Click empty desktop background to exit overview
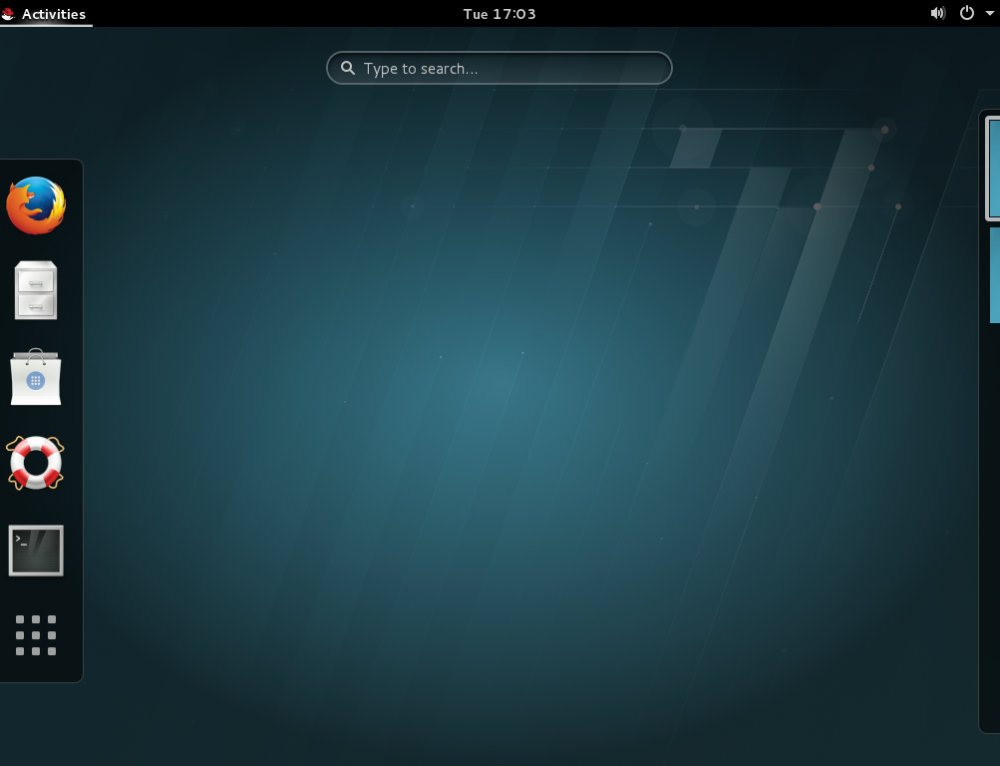 [500, 450]
